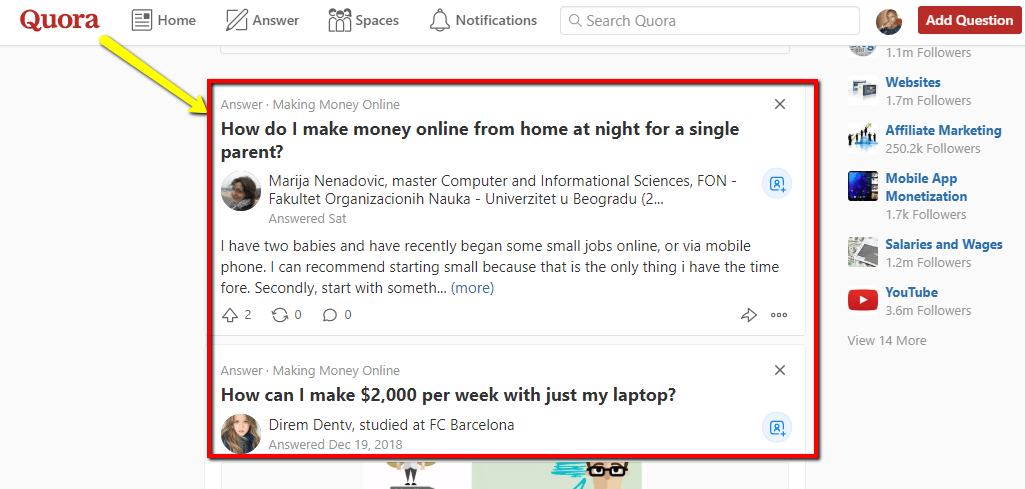Open the Affiliate Marketing topic link
Viewport: 1025px width, 489px height.
tap(943, 130)
